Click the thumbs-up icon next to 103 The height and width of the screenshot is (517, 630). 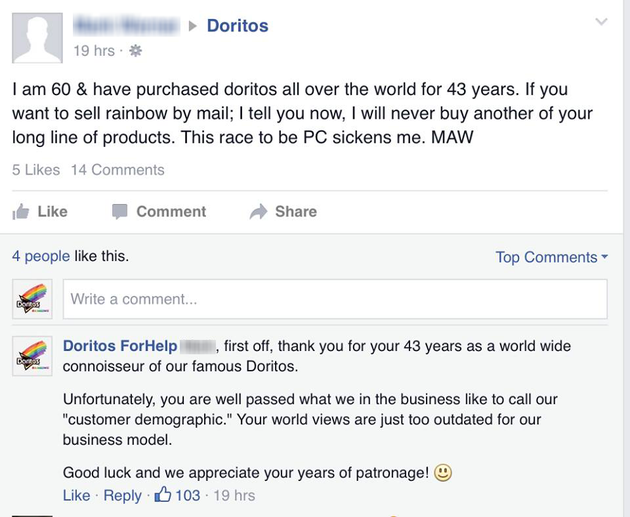tap(163, 495)
